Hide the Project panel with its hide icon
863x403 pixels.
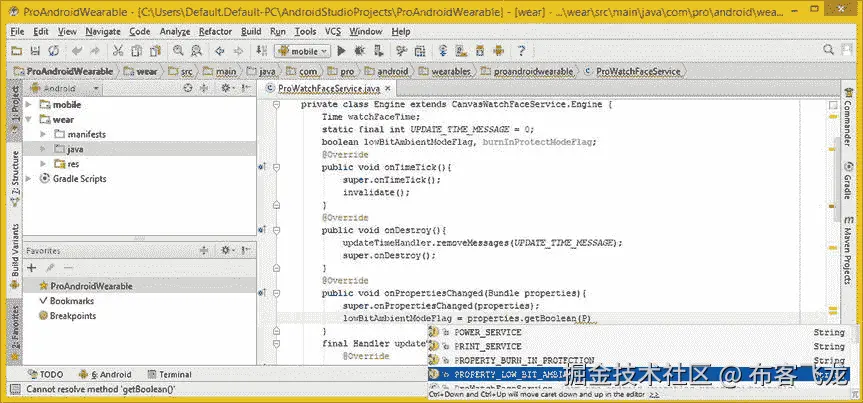(x=247, y=88)
